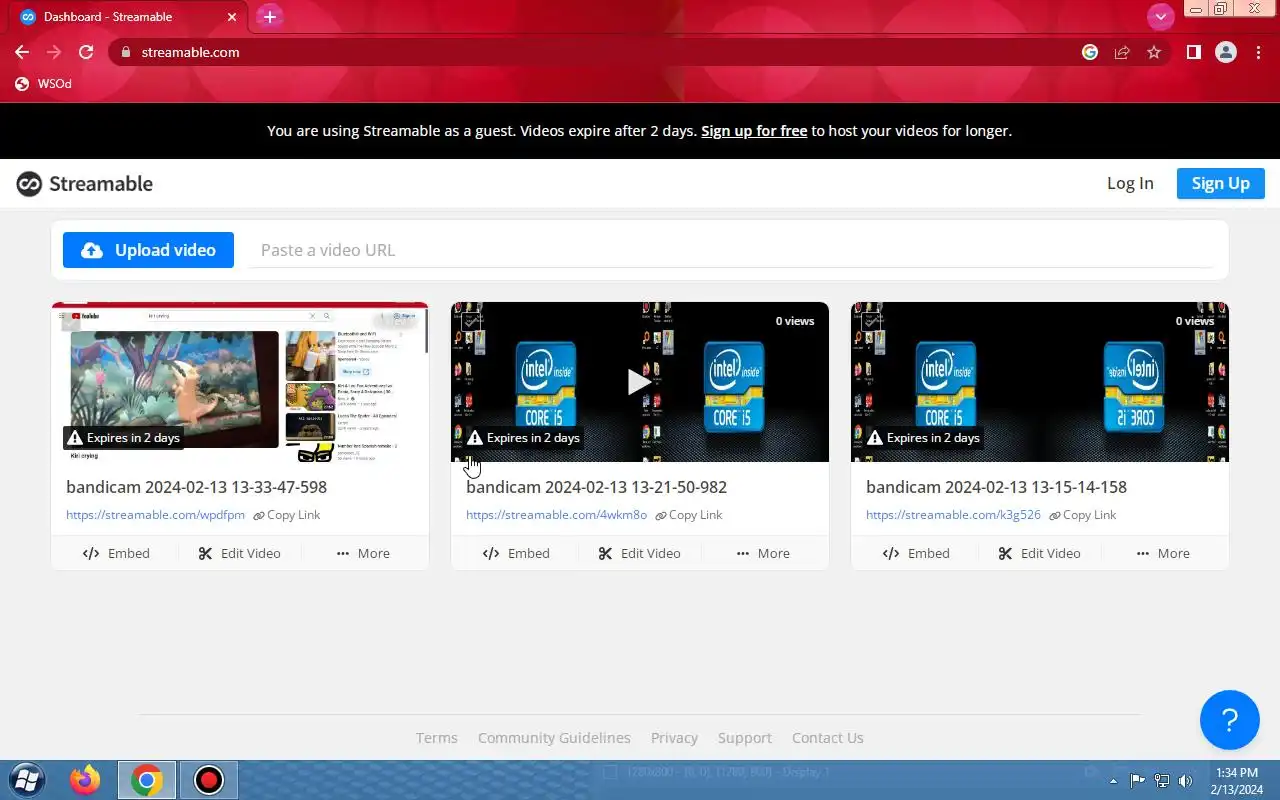Go back with browser back arrow
This screenshot has width=1280, height=800.
point(22,52)
